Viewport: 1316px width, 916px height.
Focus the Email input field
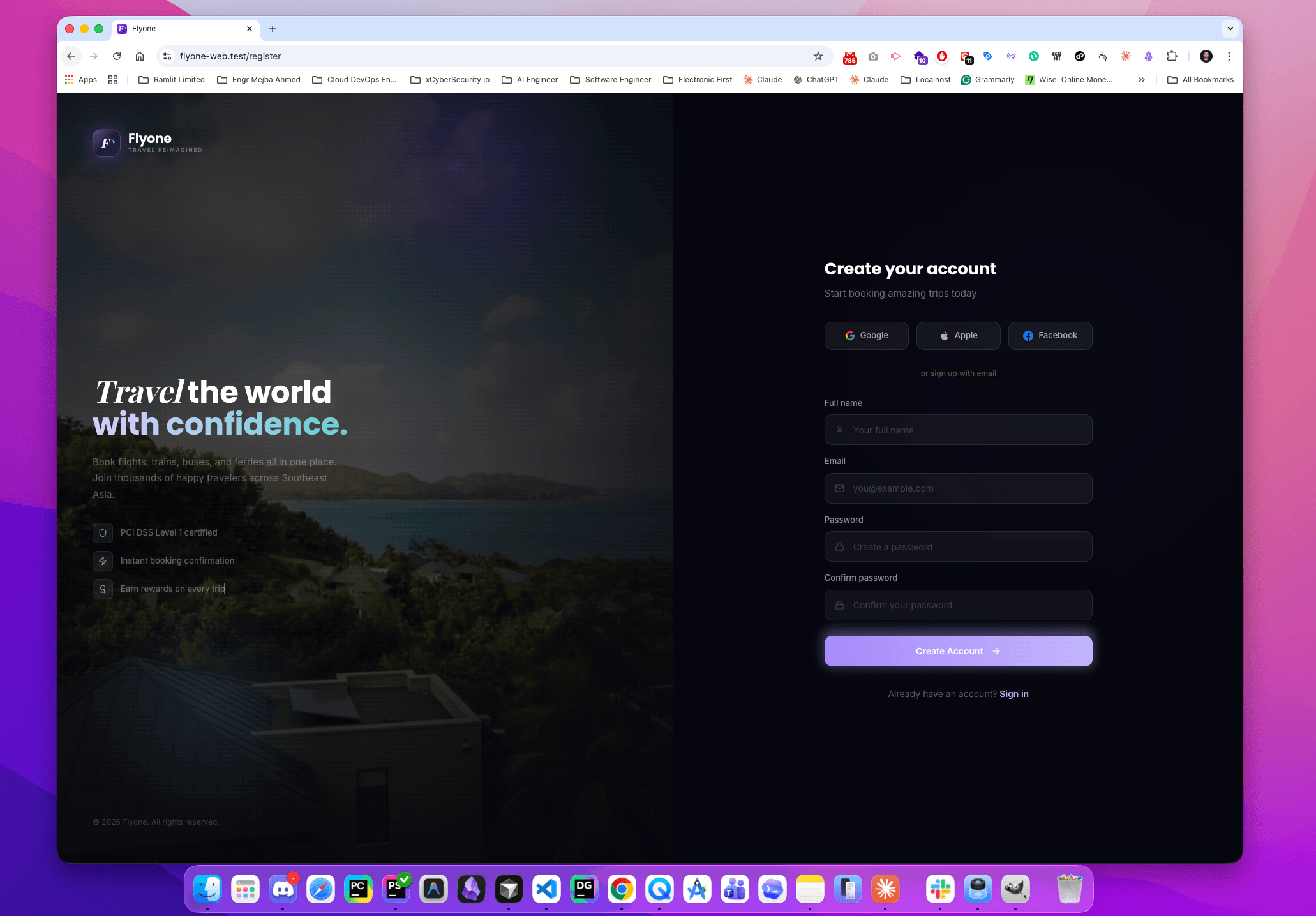(958, 488)
